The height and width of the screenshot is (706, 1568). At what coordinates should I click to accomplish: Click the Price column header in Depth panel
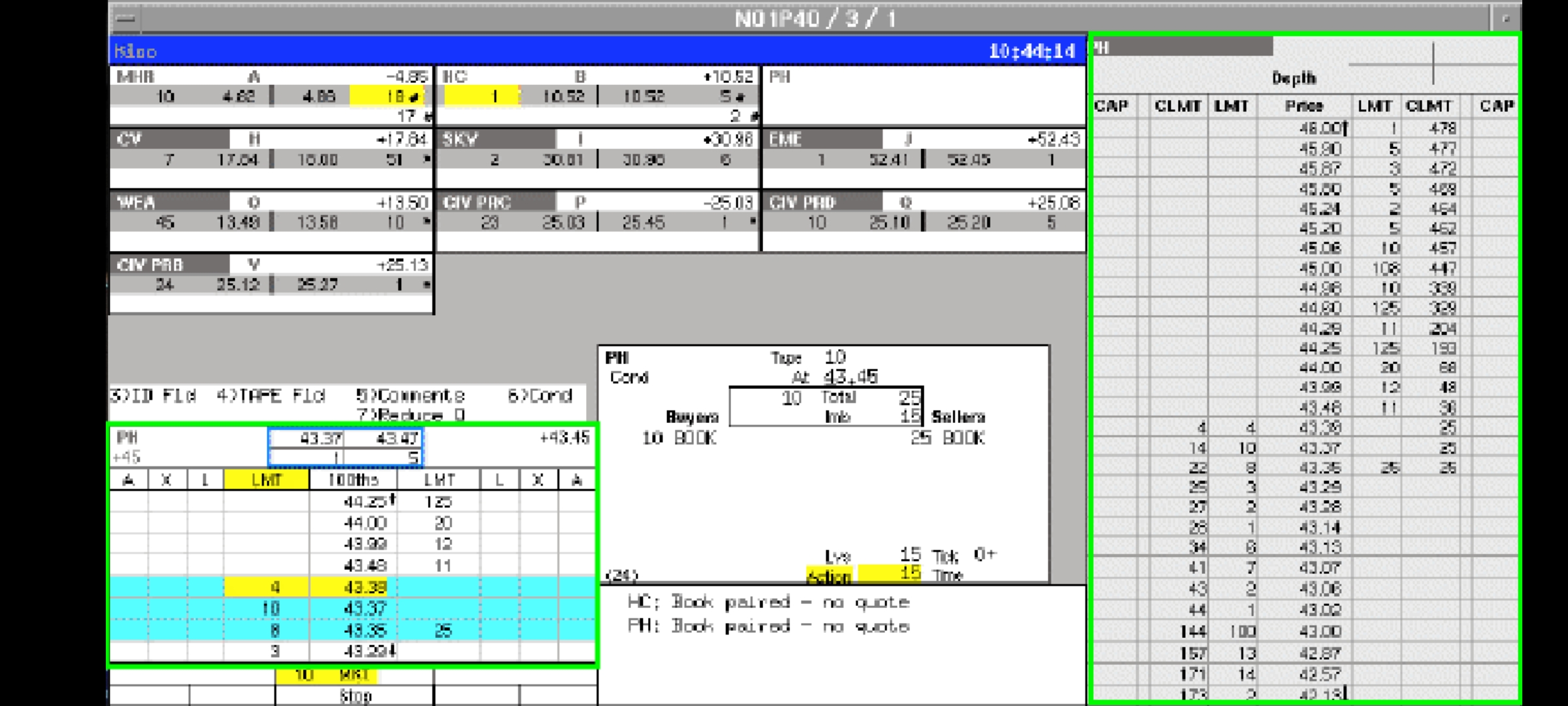1303,106
